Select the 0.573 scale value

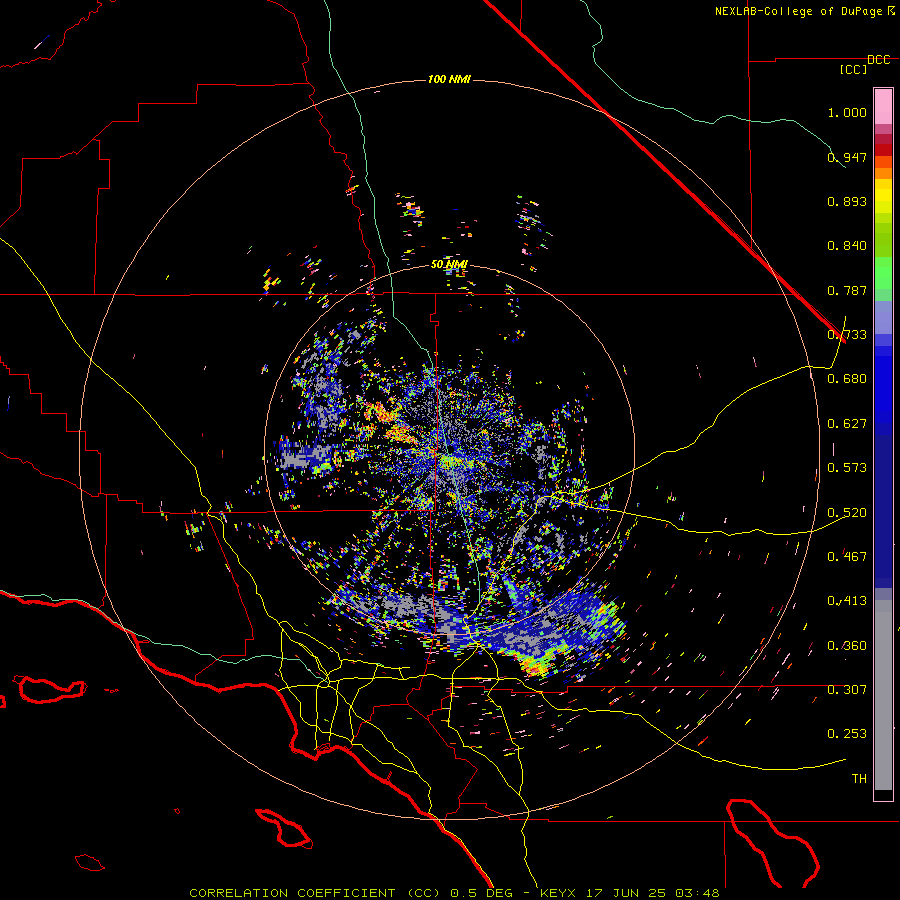click(847, 468)
